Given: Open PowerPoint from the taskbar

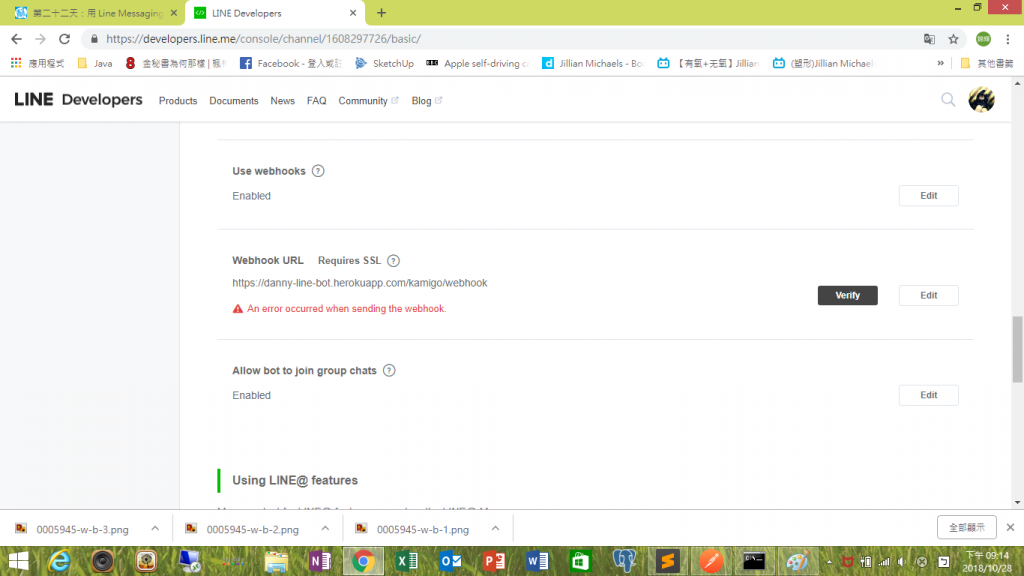Looking at the screenshot, I should [x=494, y=561].
